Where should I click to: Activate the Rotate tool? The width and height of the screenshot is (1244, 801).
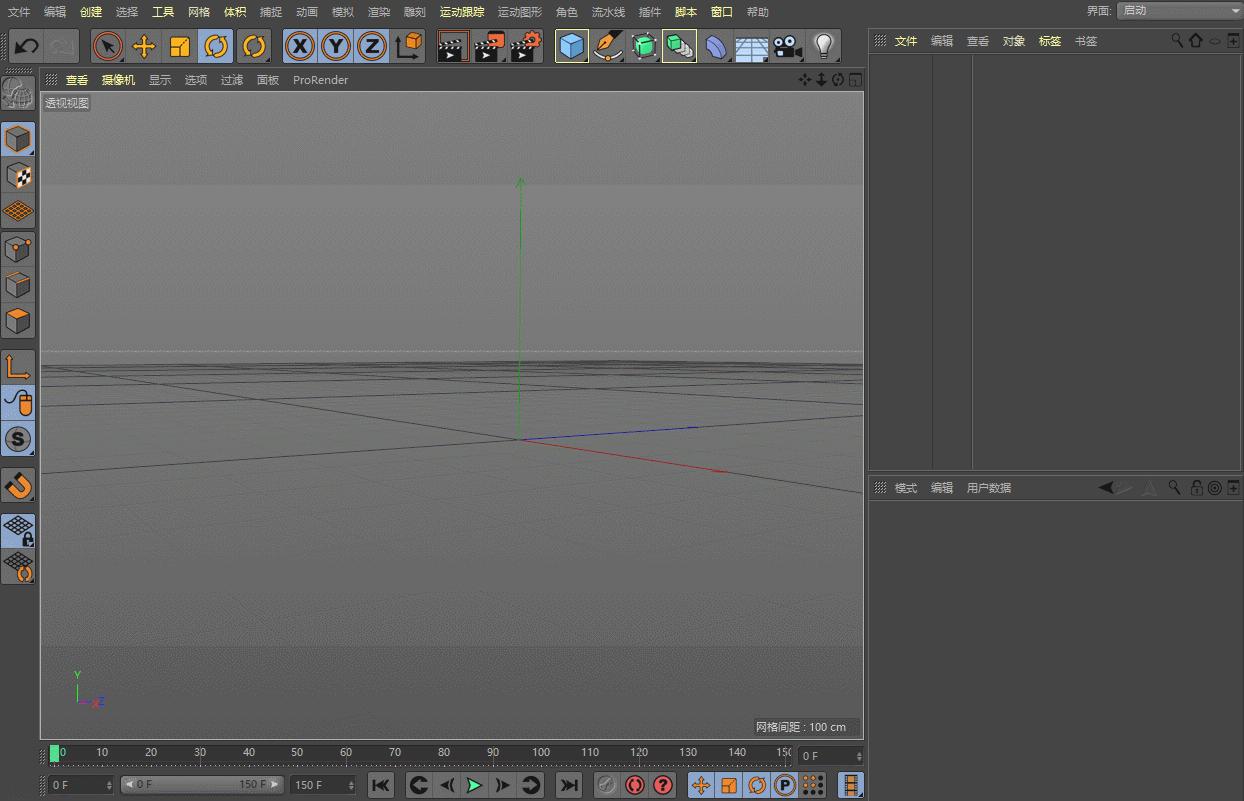(x=217, y=46)
